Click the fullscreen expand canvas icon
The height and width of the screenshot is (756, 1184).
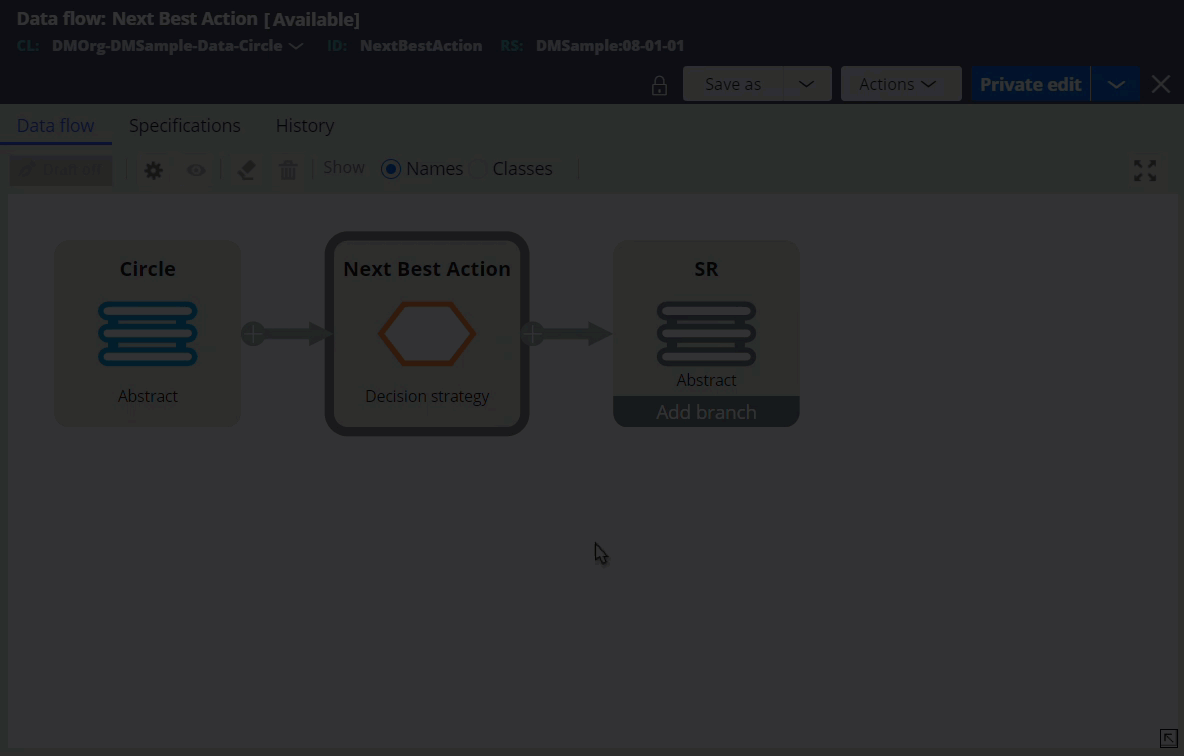click(1144, 171)
